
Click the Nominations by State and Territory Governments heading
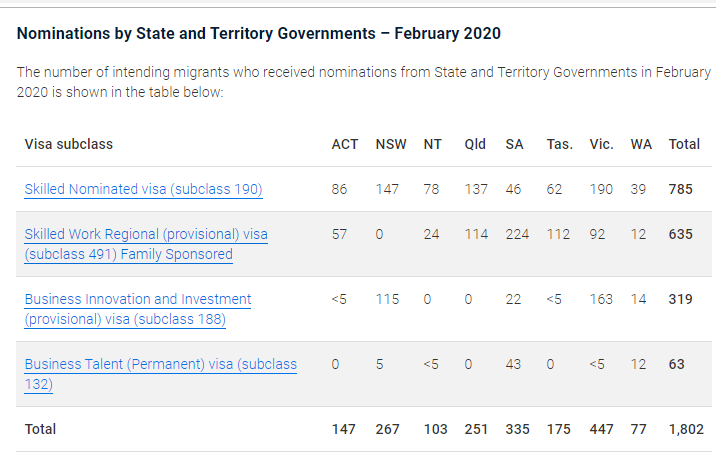258,33
